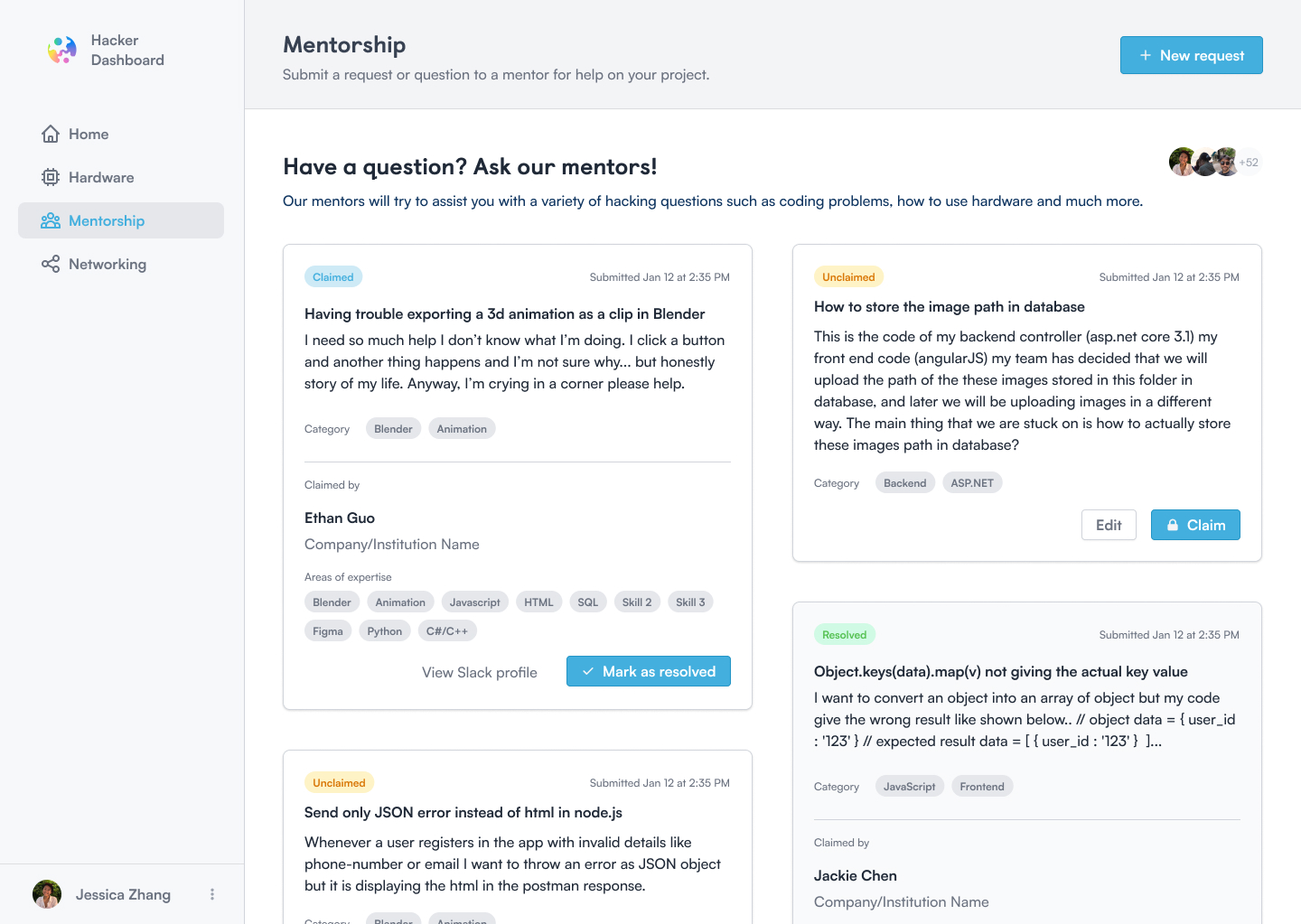Open the menu beside Jessica Zhang
Image resolution: width=1301 pixels, height=924 pixels.
click(212, 894)
